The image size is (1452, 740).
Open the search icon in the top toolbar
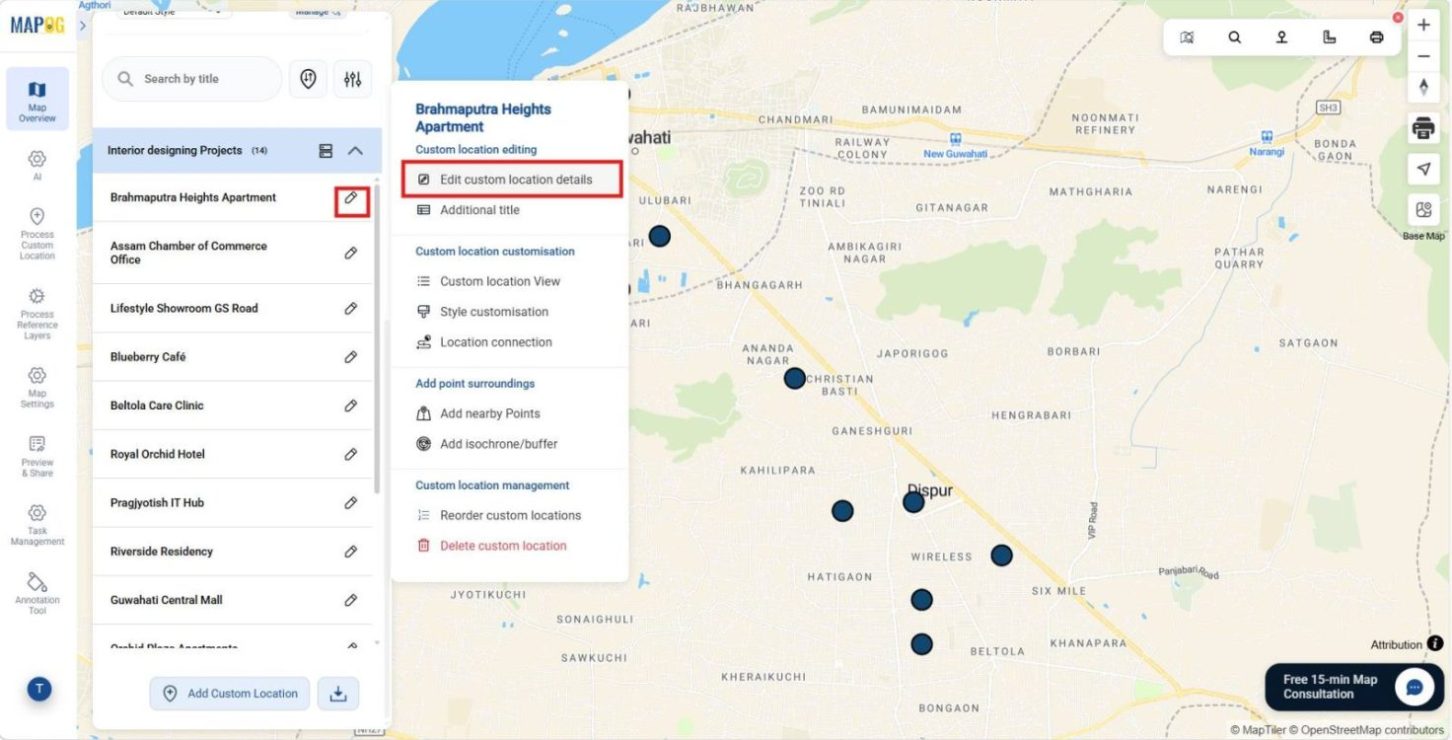(1234, 36)
